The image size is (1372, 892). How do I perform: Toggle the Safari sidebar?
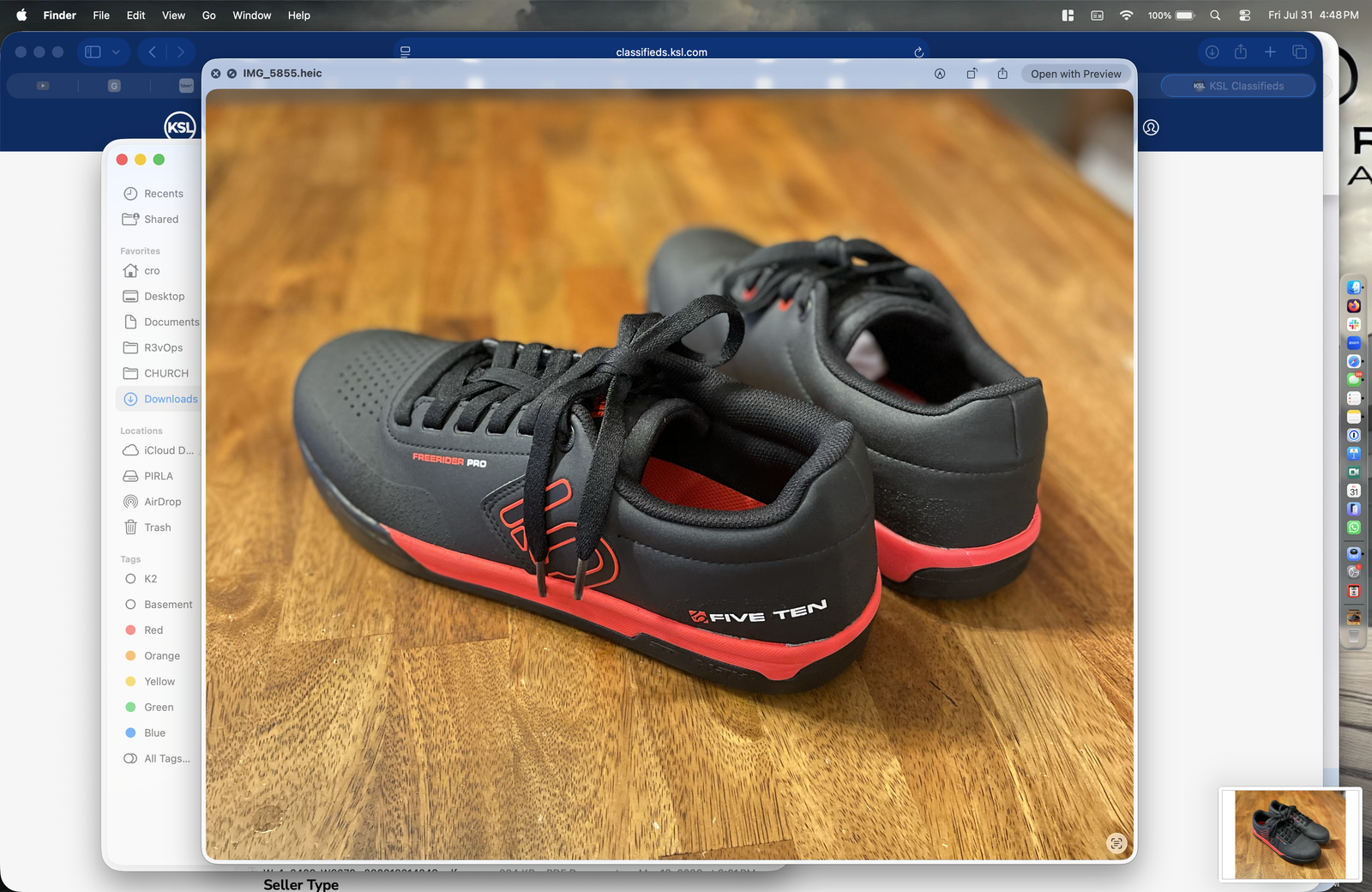pos(93,52)
